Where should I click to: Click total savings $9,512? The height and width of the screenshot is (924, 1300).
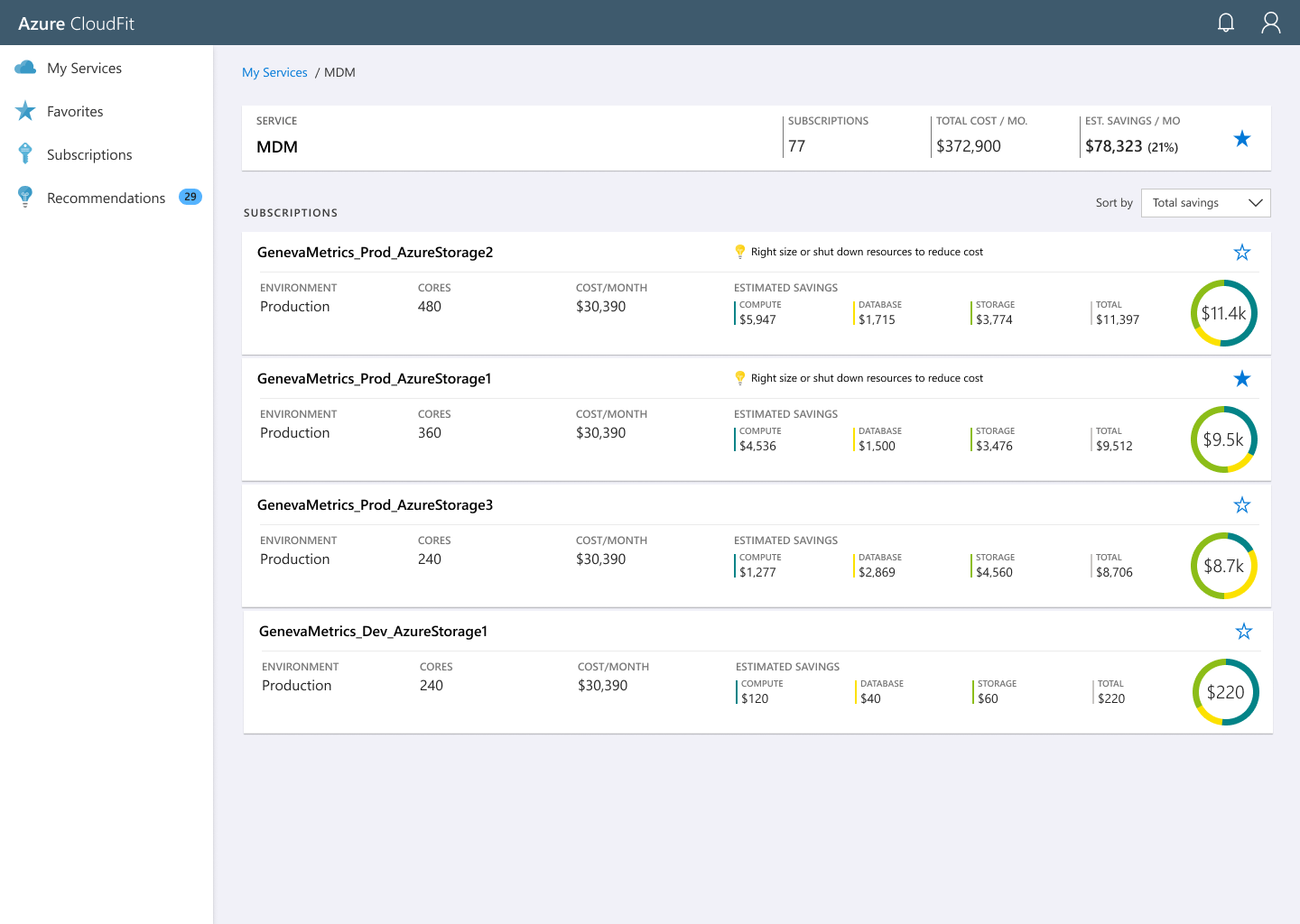1114,446
